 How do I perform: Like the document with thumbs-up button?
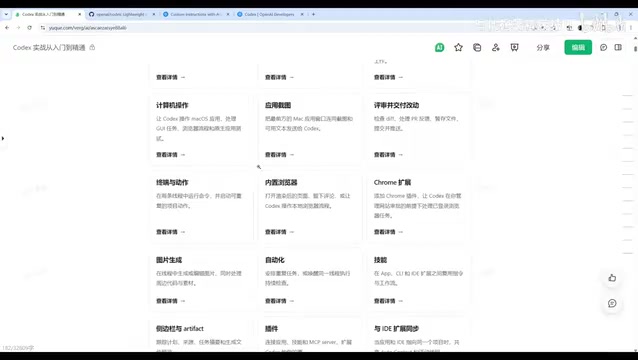point(612,278)
